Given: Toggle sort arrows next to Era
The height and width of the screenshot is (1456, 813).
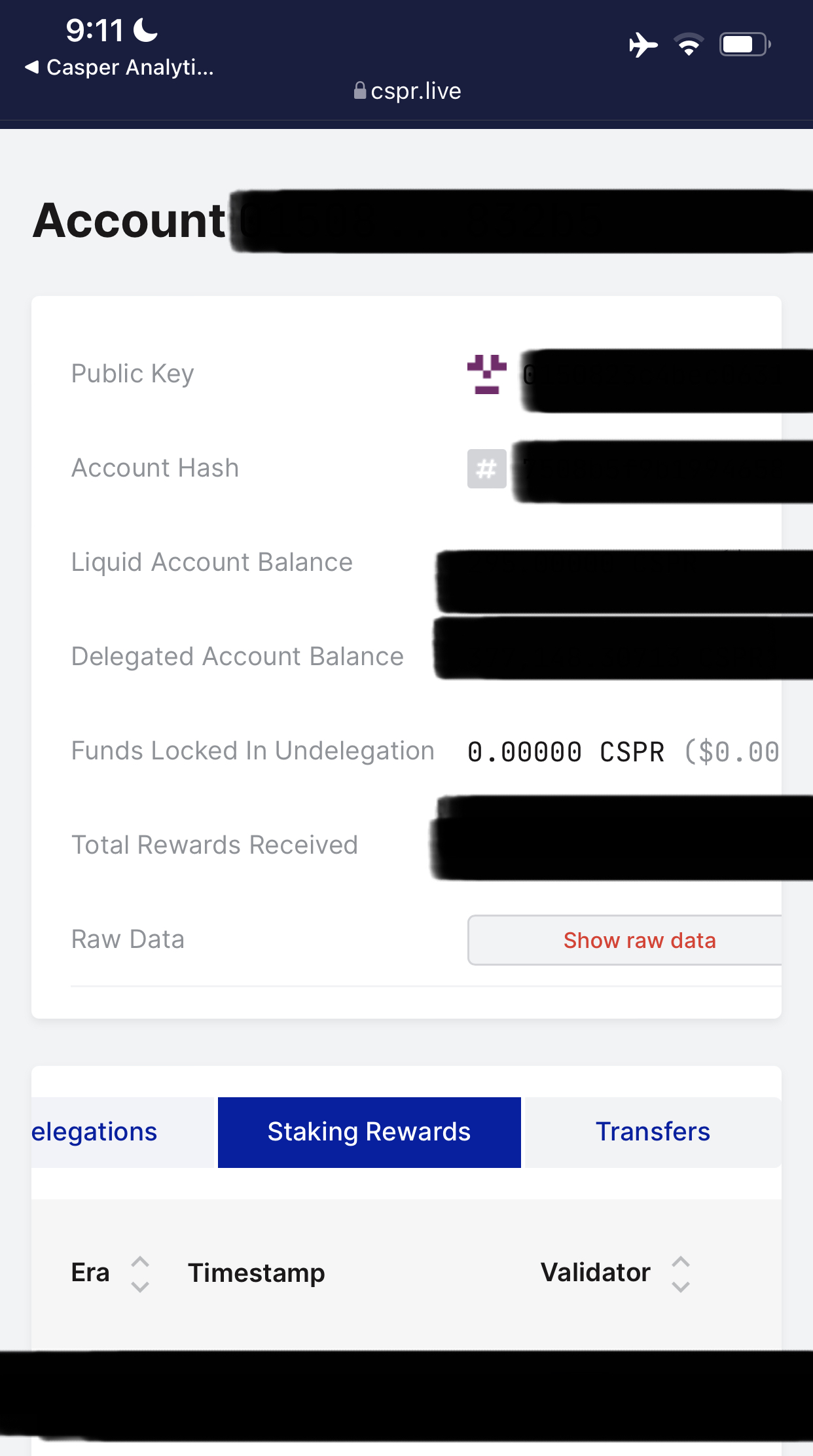Looking at the screenshot, I should click(x=140, y=1273).
